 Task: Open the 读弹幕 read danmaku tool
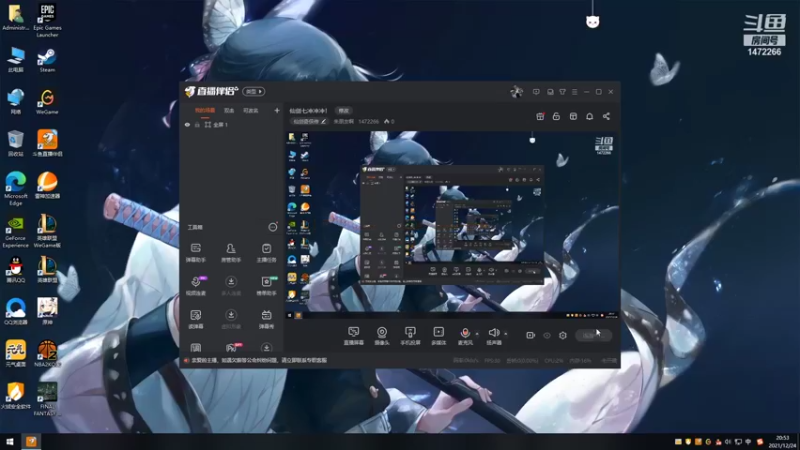click(196, 318)
